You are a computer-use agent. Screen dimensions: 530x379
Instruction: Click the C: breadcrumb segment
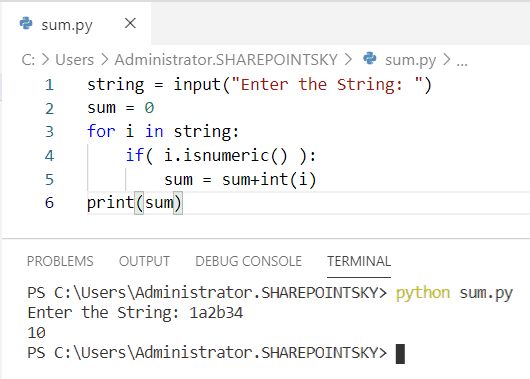point(28,60)
